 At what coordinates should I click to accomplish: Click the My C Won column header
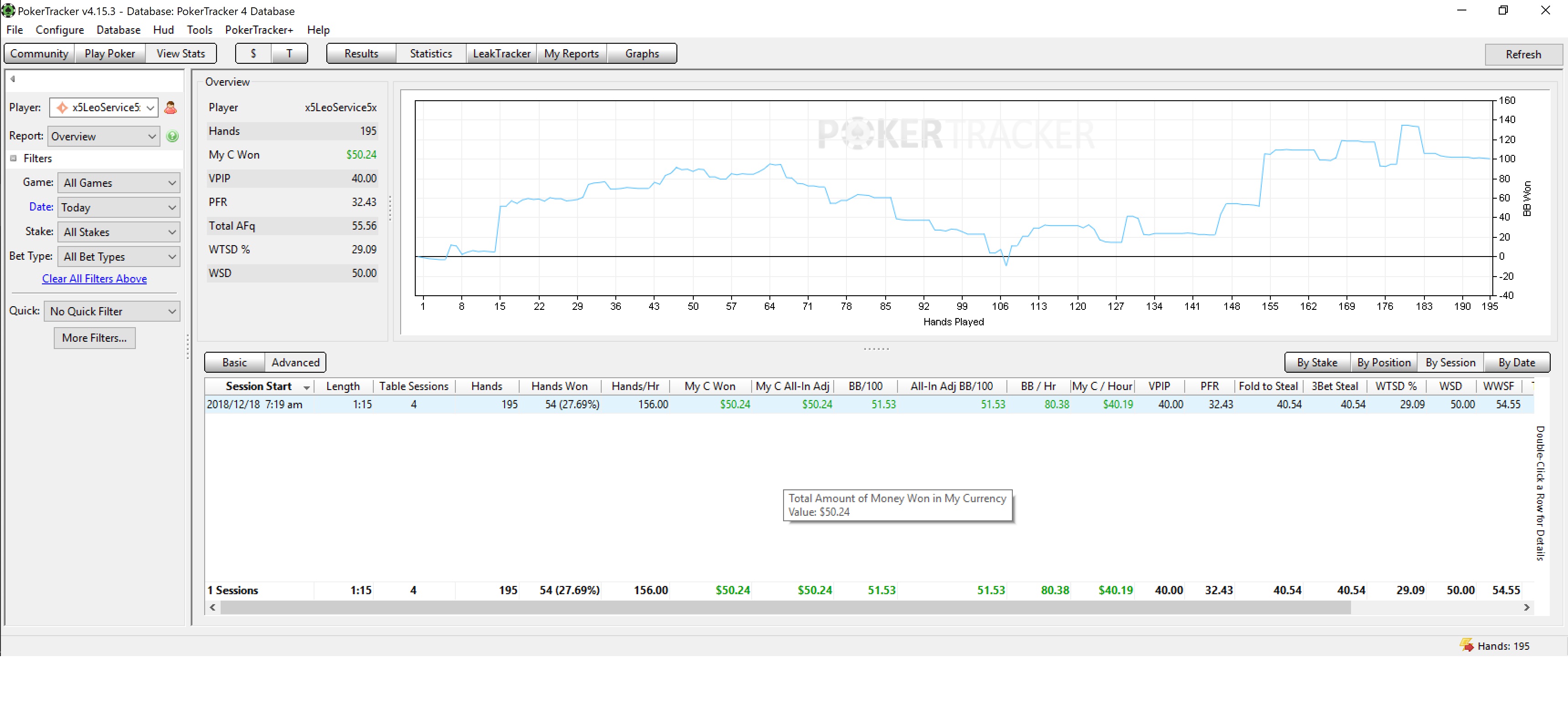click(710, 386)
